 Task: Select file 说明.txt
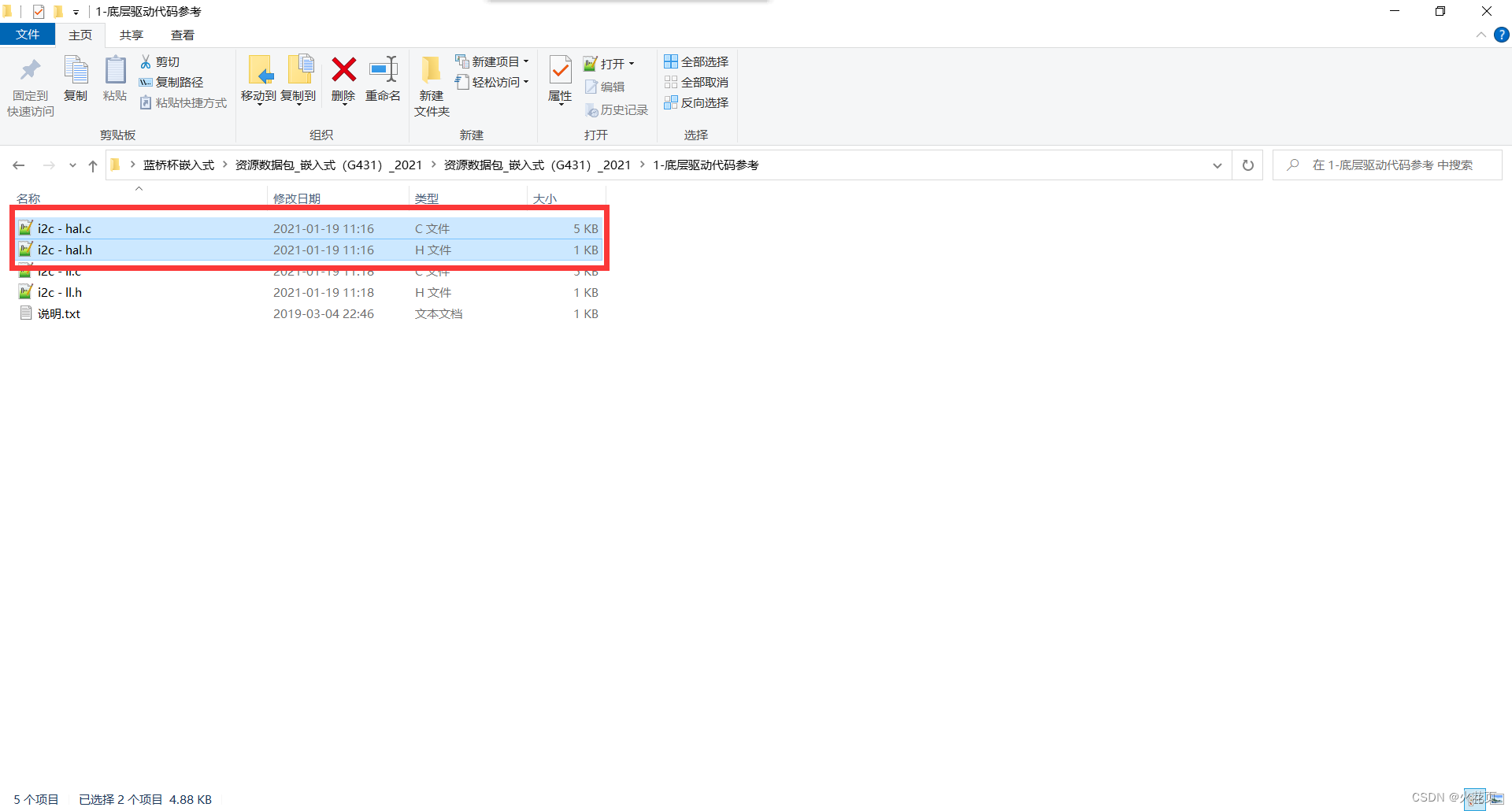click(309, 313)
